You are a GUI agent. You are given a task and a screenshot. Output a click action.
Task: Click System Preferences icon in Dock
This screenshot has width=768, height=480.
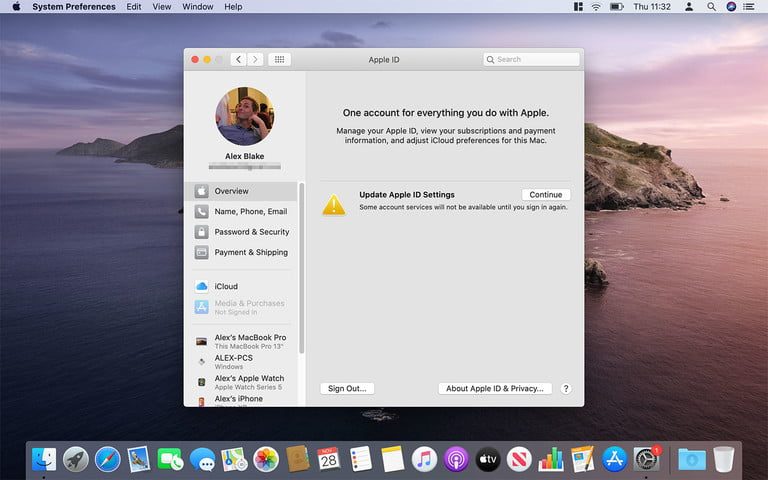pyautogui.click(x=647, y=459)
